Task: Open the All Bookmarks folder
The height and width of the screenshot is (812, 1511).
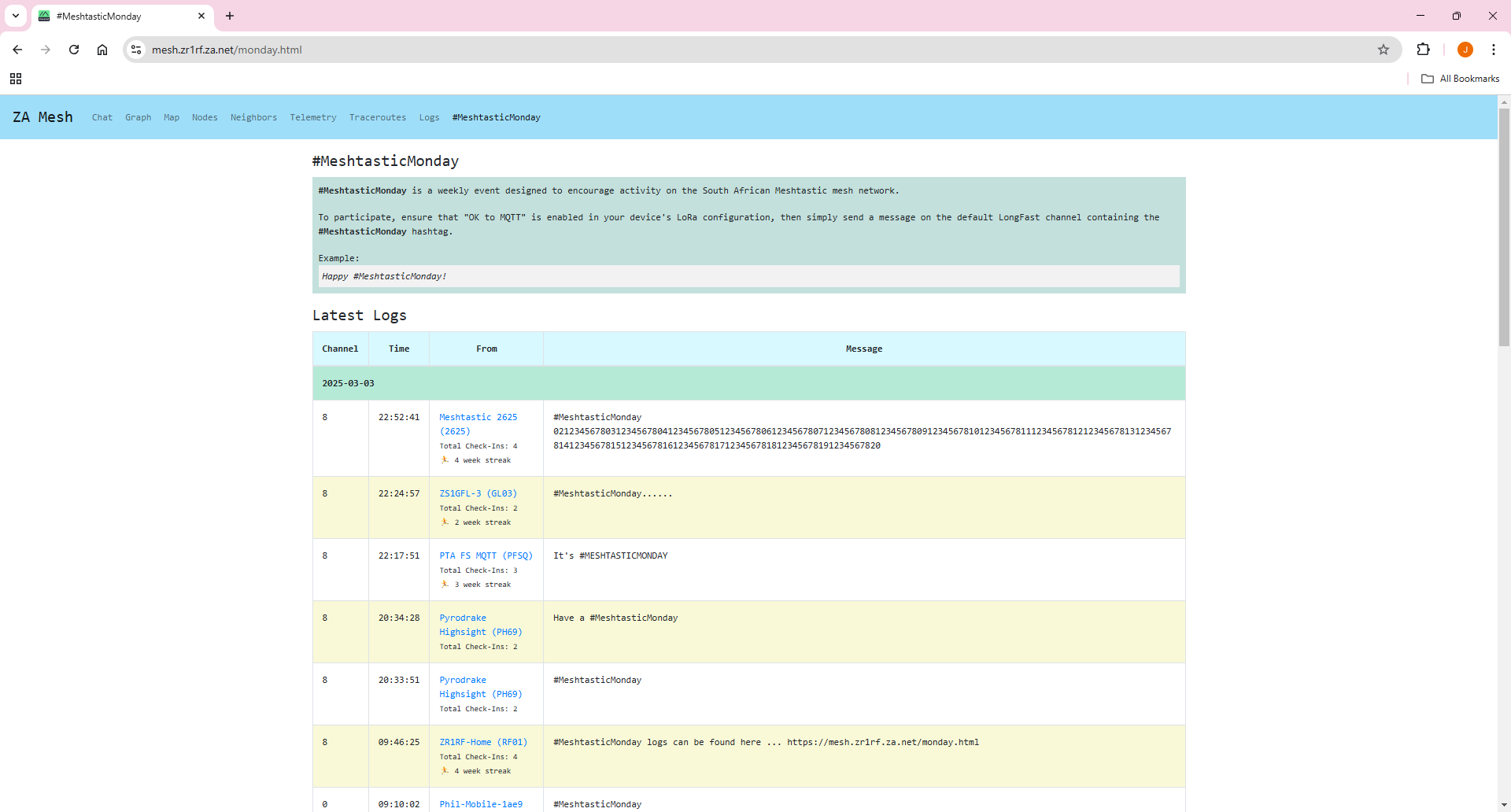Action: 1461,79
